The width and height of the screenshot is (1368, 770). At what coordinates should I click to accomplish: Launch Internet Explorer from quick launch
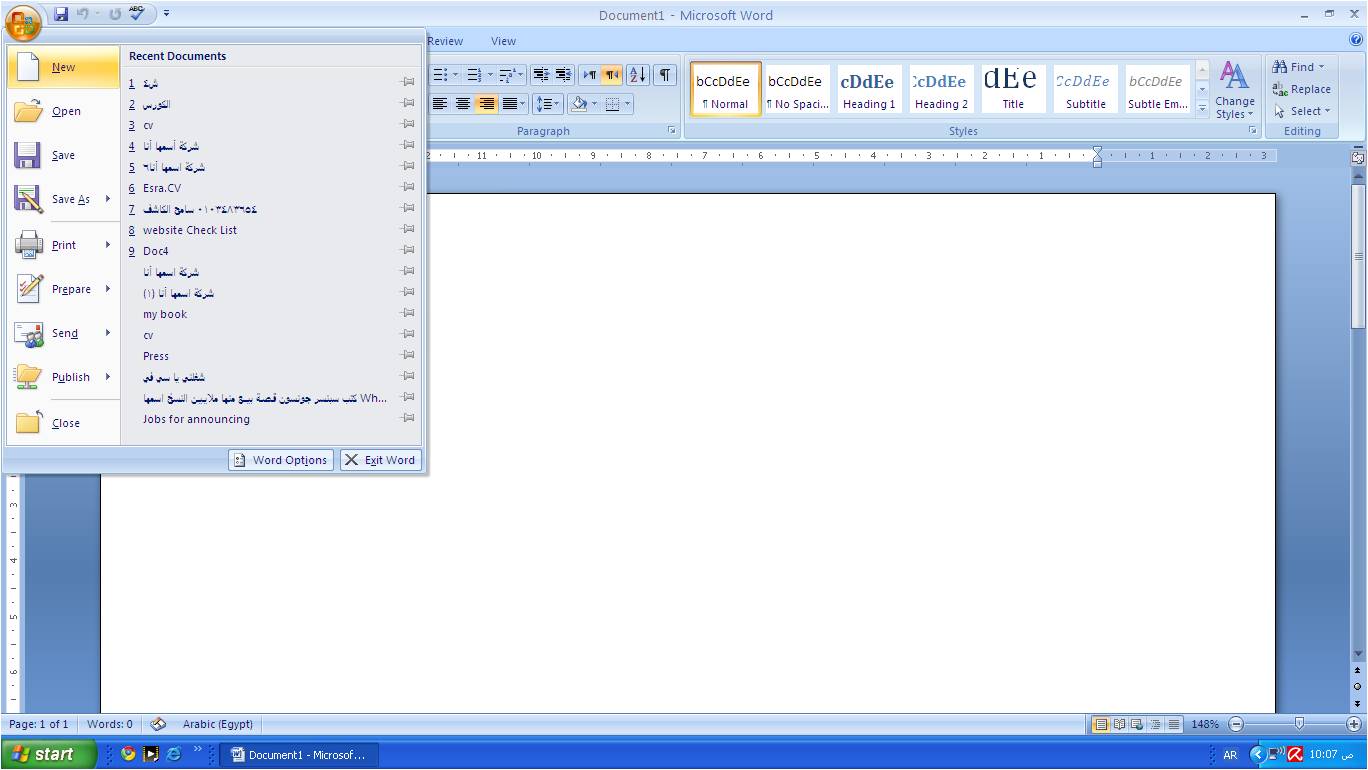pos(174,754)
